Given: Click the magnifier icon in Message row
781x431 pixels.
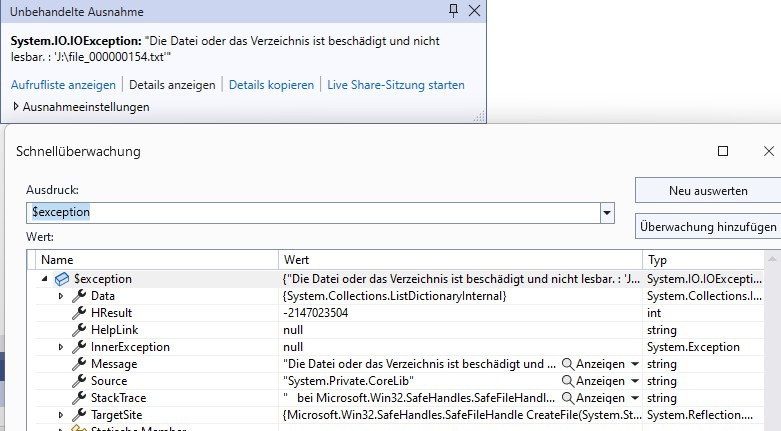Looking at the screenshot, I should coord(568,364).
